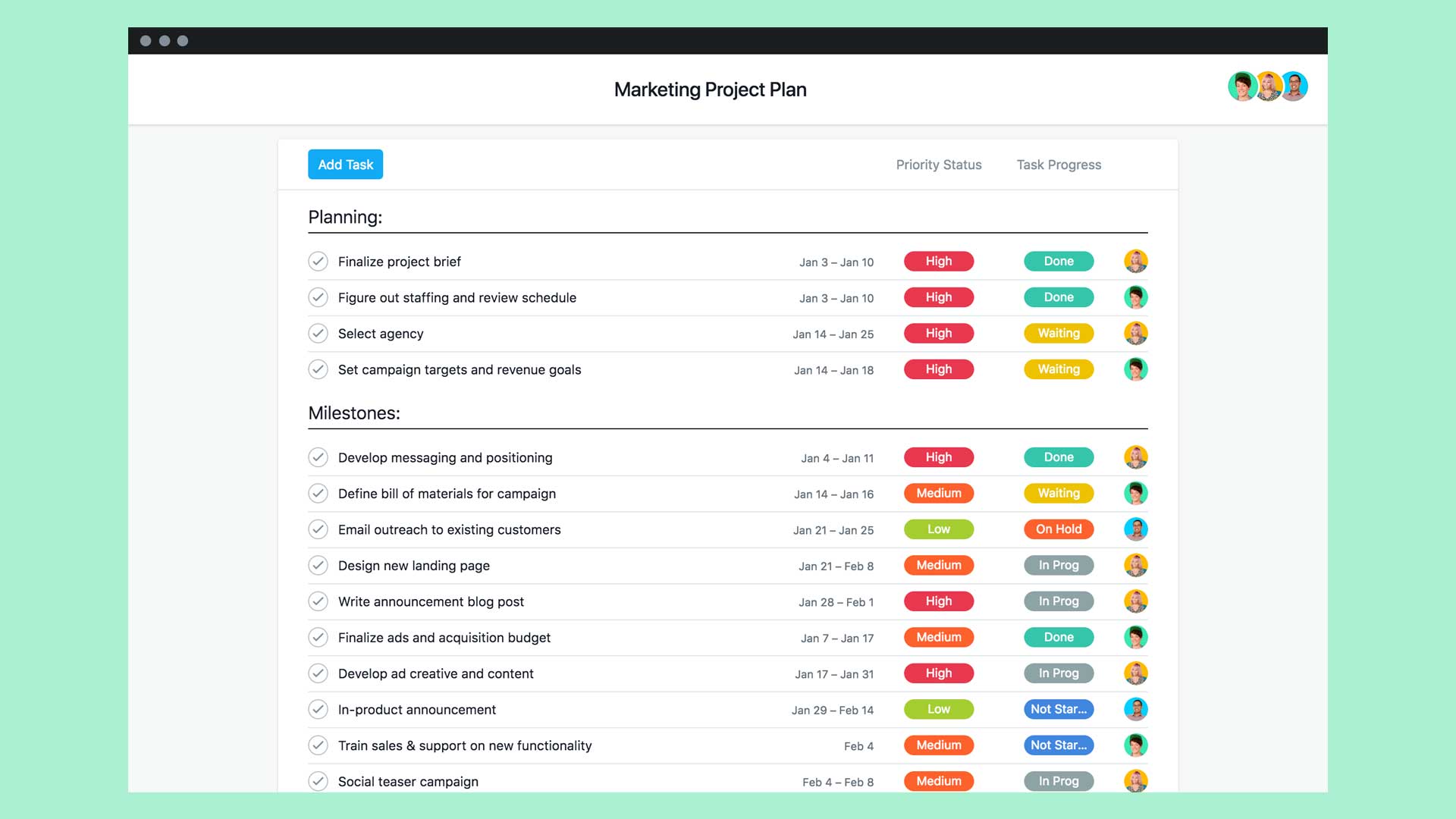The height and width of the screenshot is (819, 1456).
Task: Open Medium priority on Train sales & support
Action: point(939,745)
